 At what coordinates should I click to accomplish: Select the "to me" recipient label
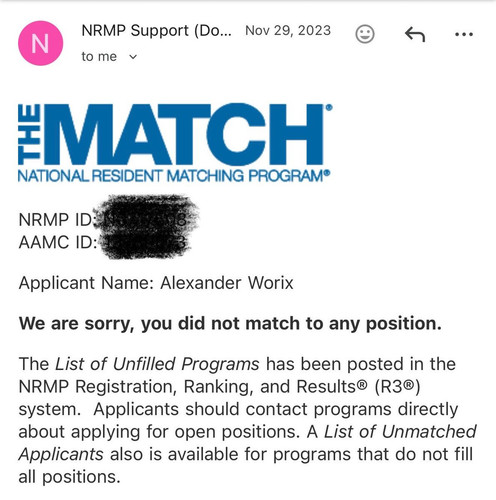click(99, 57)
